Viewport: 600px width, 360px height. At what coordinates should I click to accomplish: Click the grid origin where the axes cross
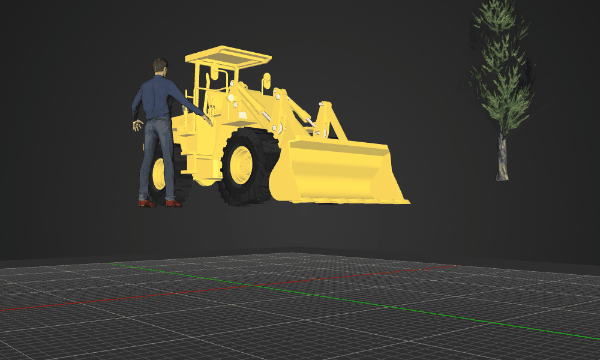260,285
